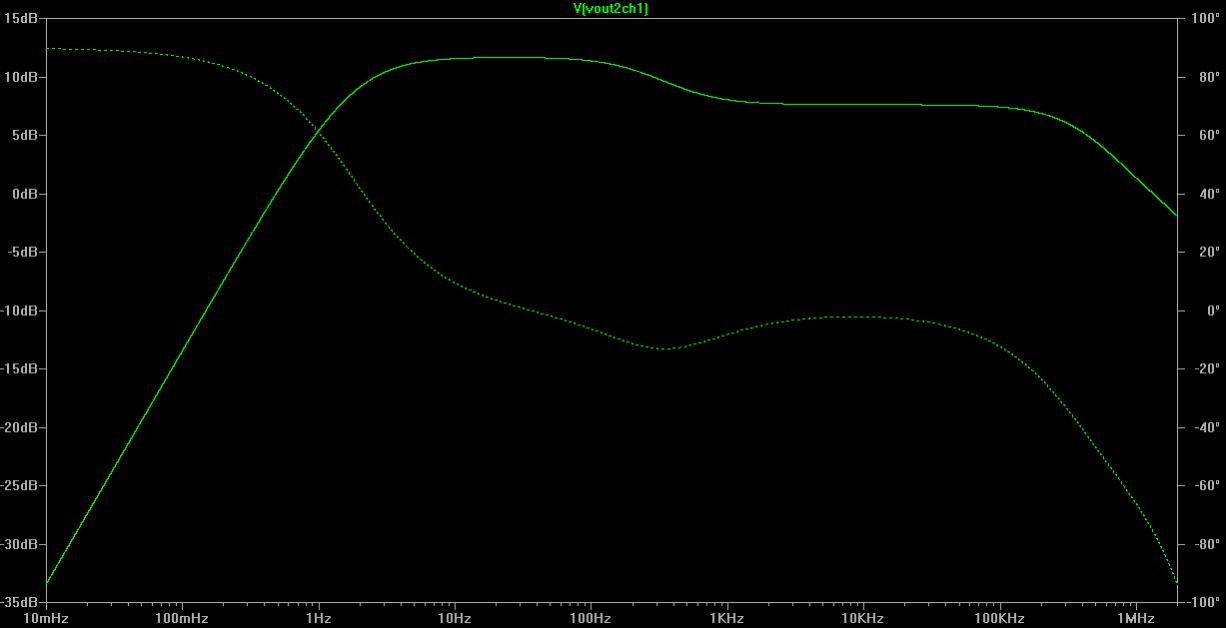1226x628 pixels.
Task: Click the -80° phase axis label
Action: [x=1205, y=545]
